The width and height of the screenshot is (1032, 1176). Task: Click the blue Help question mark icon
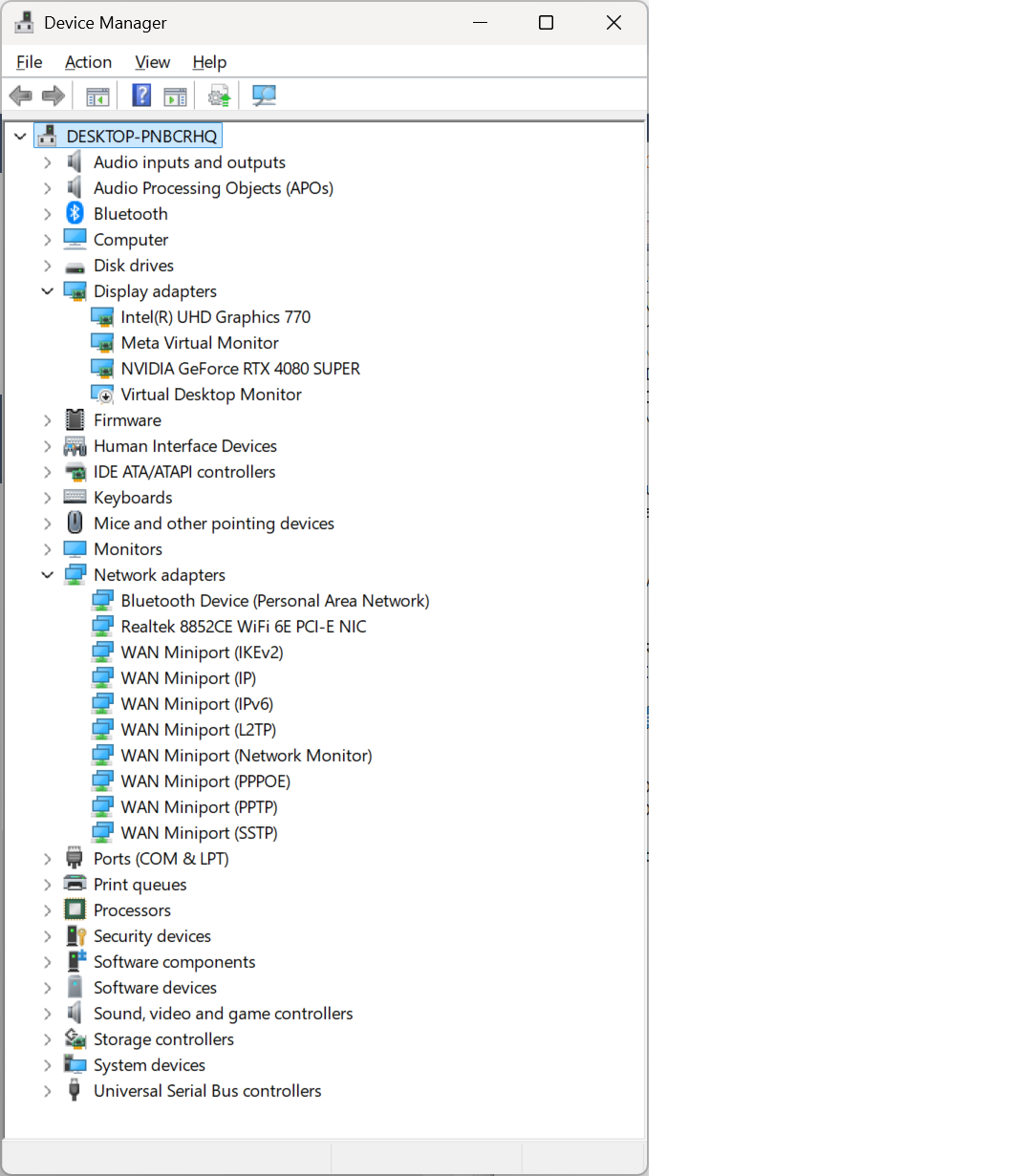[x=141, y=96]
